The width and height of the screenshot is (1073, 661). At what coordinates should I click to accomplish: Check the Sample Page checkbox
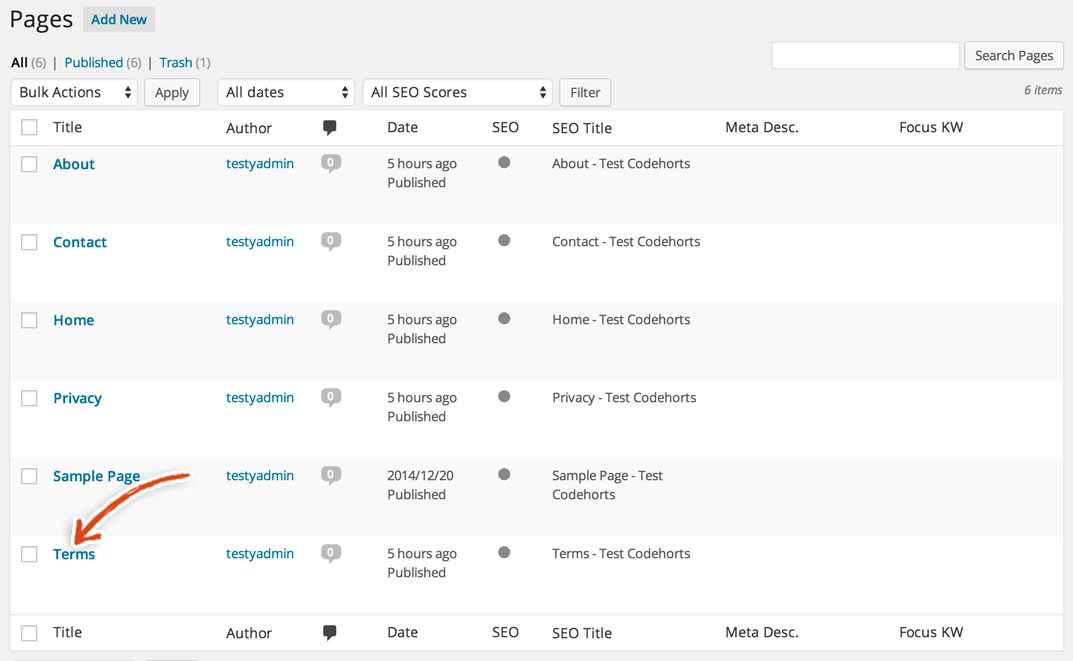point(29,476)
